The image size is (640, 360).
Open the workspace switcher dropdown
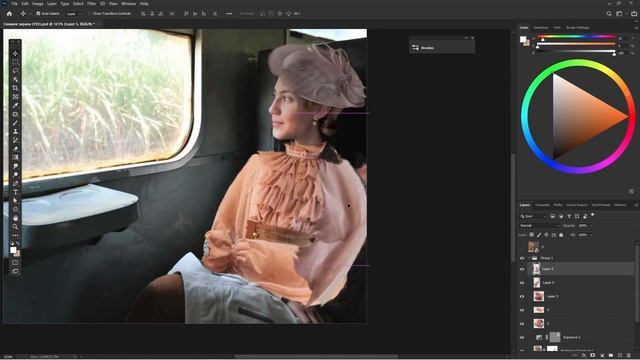pyautogui.click(x=620, y=13)
